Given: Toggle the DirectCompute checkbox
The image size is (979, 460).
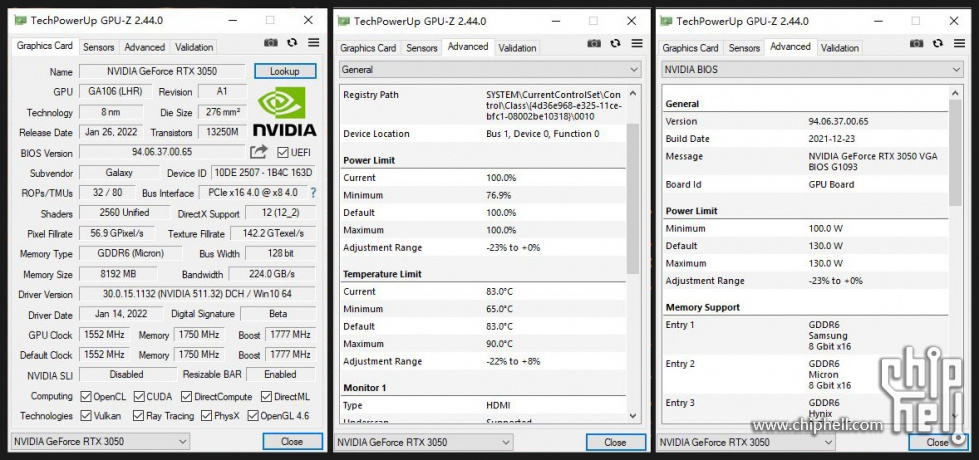Looking at the screenshot, I should coord(186,396).
